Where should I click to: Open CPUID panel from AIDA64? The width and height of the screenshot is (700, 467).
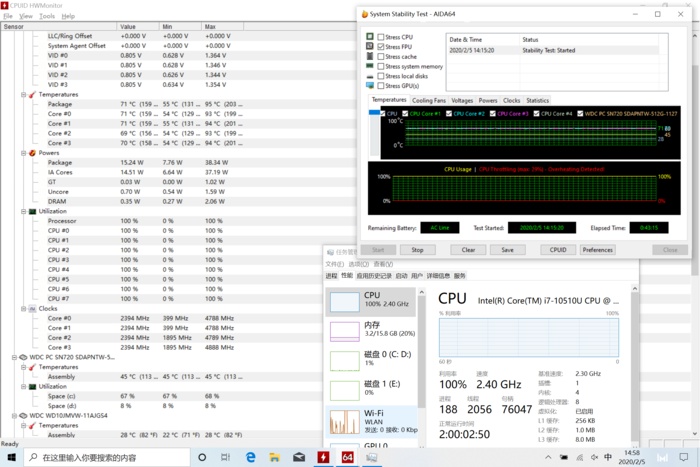click(558, 250)
